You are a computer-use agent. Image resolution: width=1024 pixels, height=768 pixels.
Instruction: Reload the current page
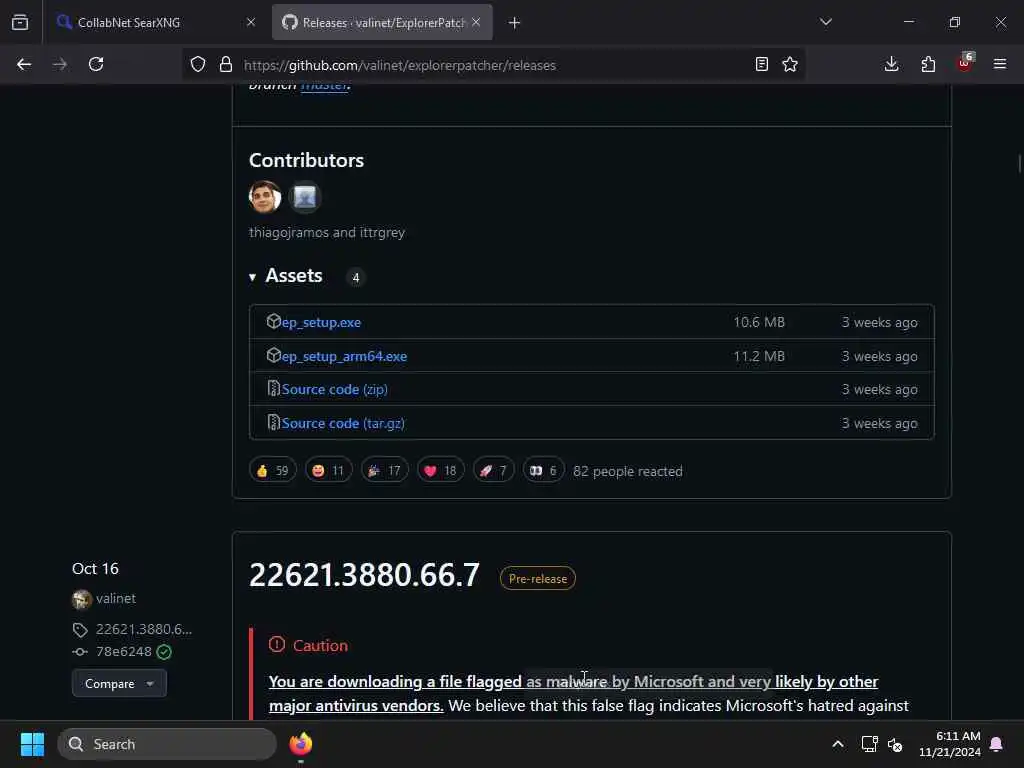pyautogui.click(x=96, y=64)
